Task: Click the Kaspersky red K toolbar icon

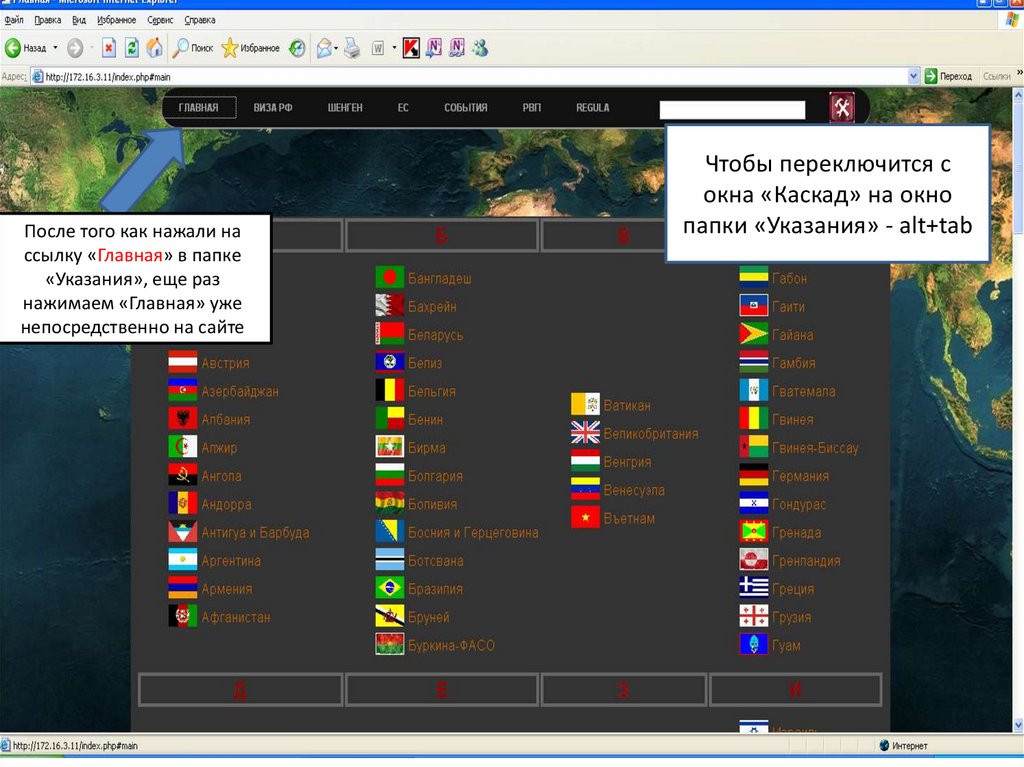Action: point(411,47)
